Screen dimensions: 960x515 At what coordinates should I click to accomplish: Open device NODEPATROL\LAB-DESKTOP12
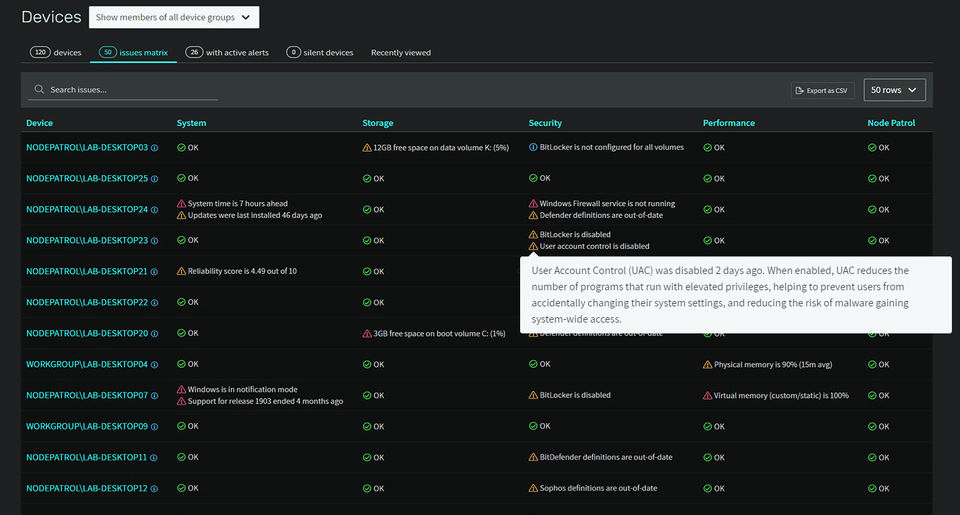(86, 488)
